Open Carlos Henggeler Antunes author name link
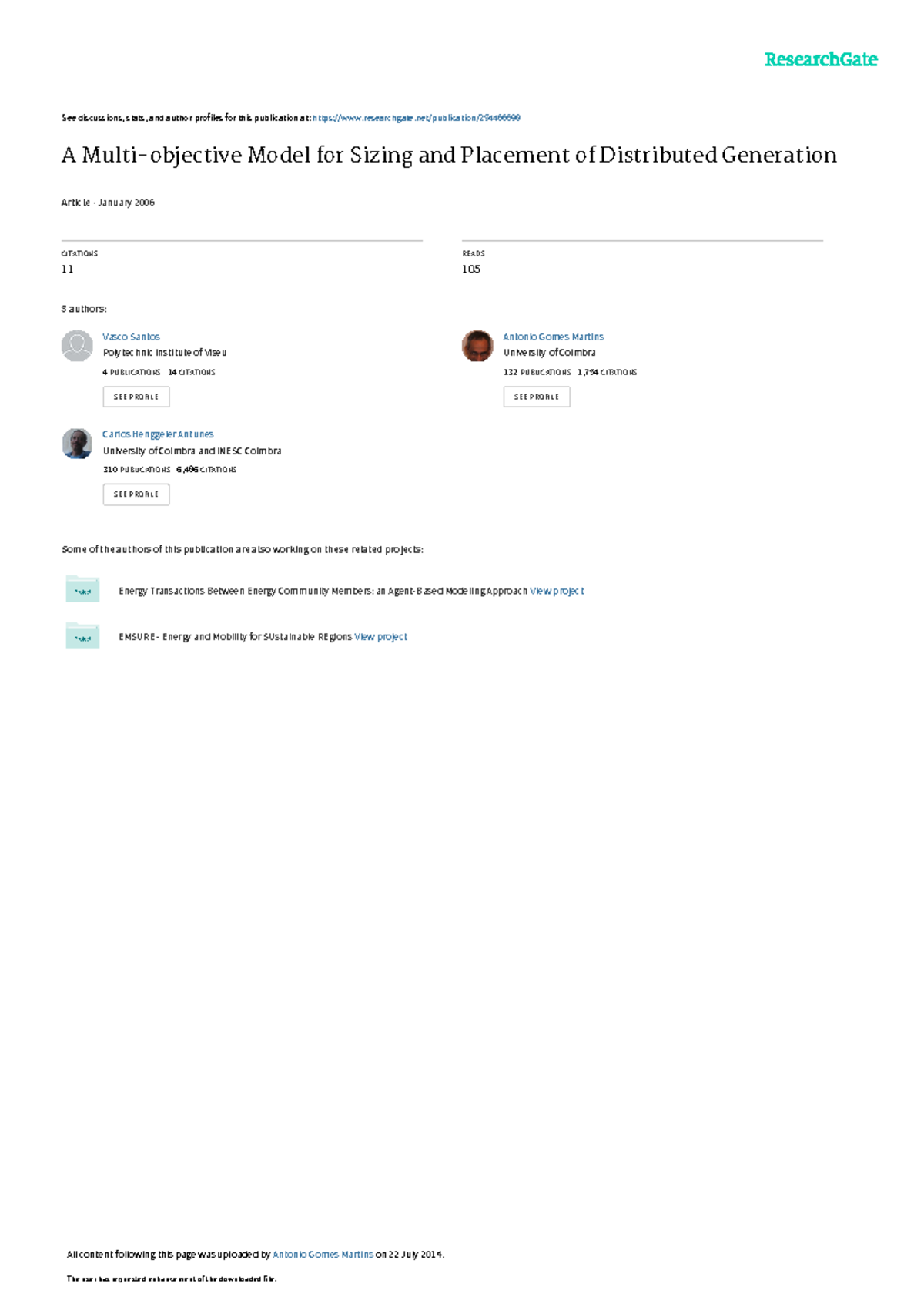The width and height of the screenshot is (924, 1307). pyautogui.click(x=158, y=434)
